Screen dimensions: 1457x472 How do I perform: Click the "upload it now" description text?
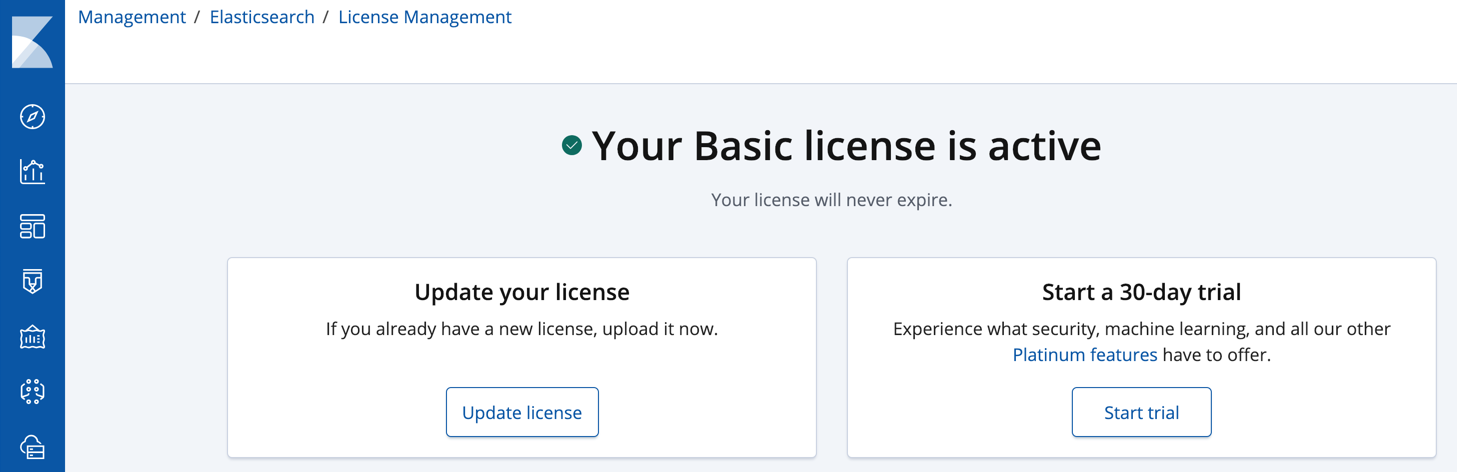click(522, 329)
